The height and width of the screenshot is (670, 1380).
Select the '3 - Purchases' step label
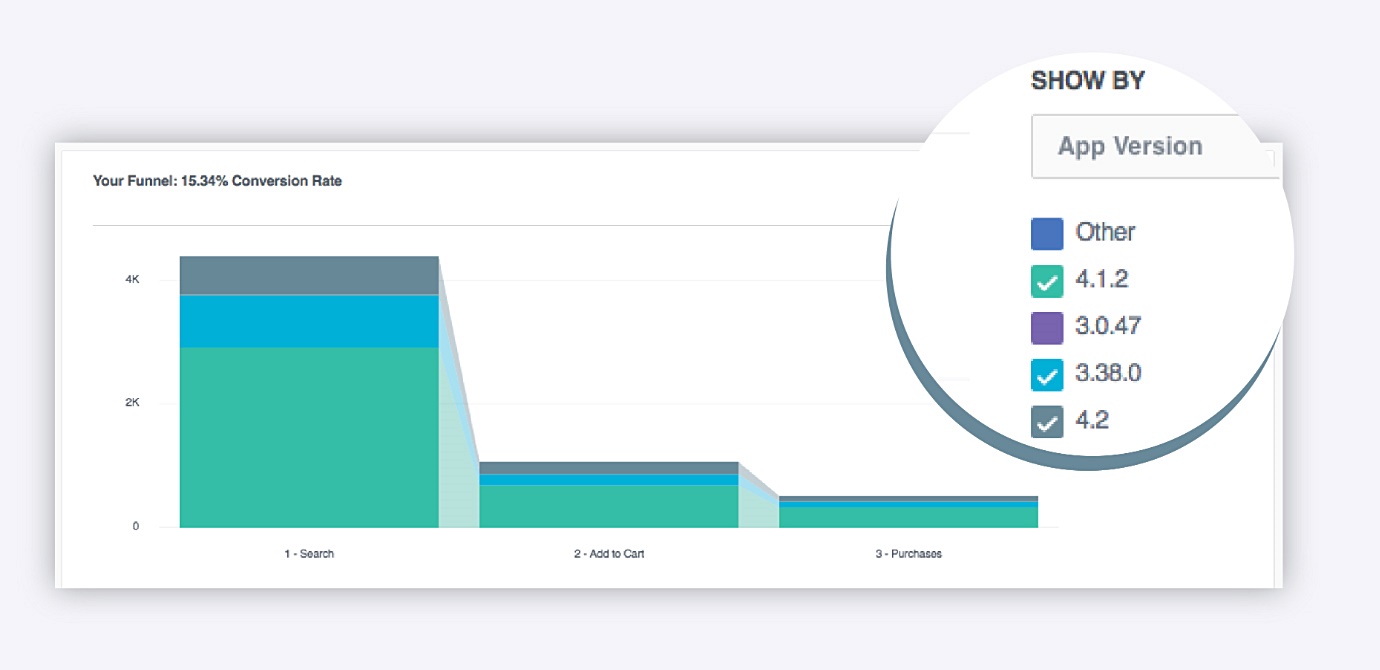(x=908, y=554)
